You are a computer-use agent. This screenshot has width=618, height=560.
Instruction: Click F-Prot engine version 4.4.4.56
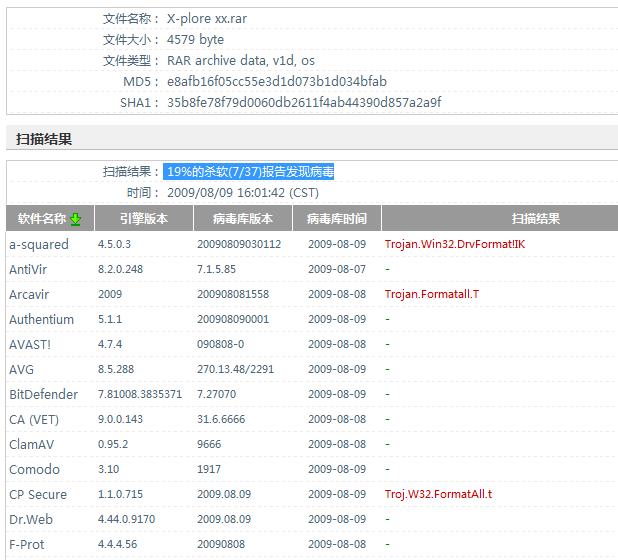(x=117, y=544)
